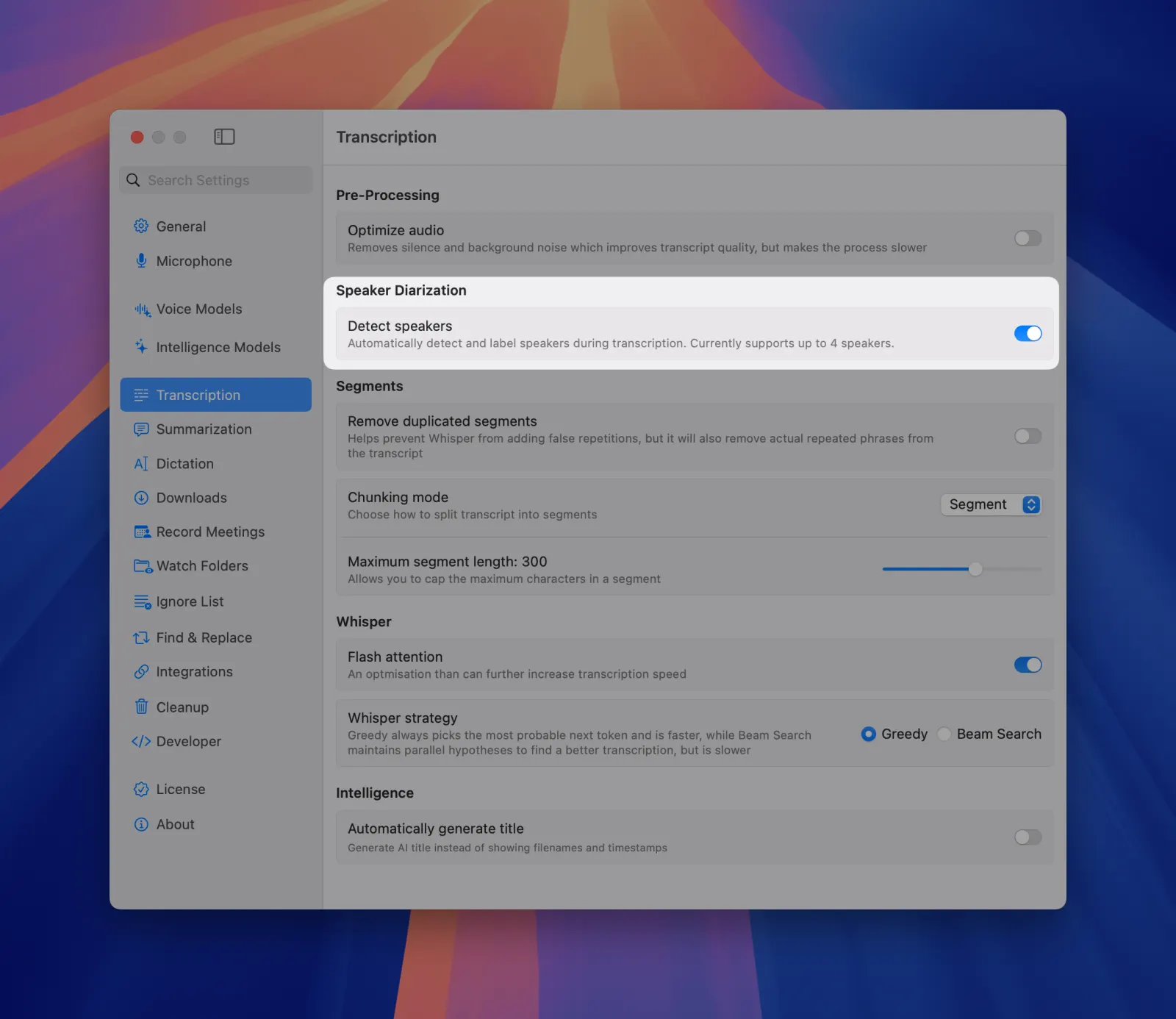The width and height of the screenshot is (1176, 1019).
Task: Turn off Detect speakers toggle
Action: pos(1028,334)
